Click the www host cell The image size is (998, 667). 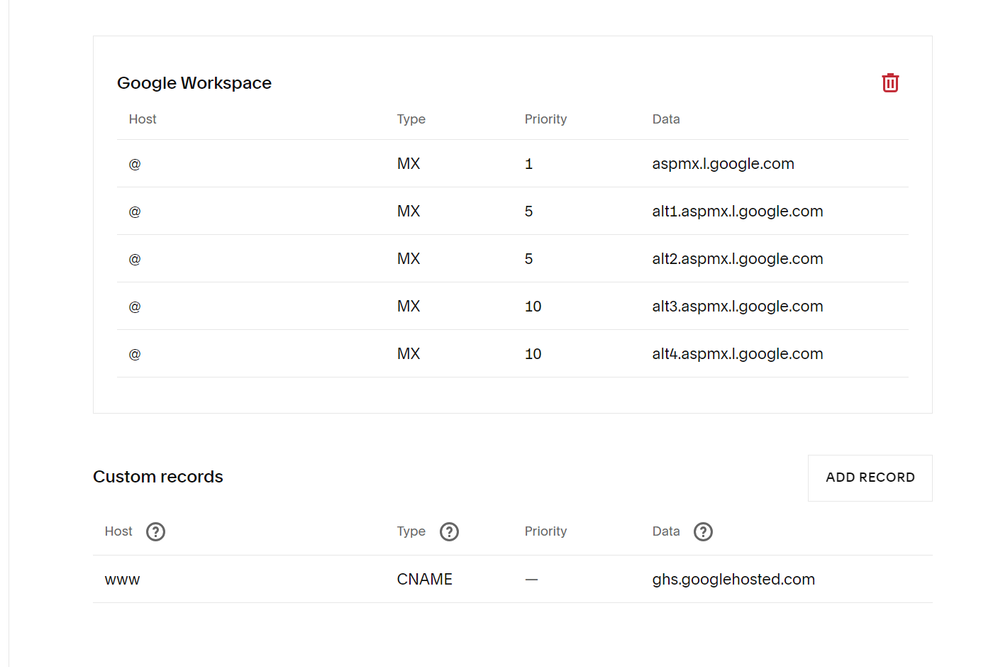point(122,580)
